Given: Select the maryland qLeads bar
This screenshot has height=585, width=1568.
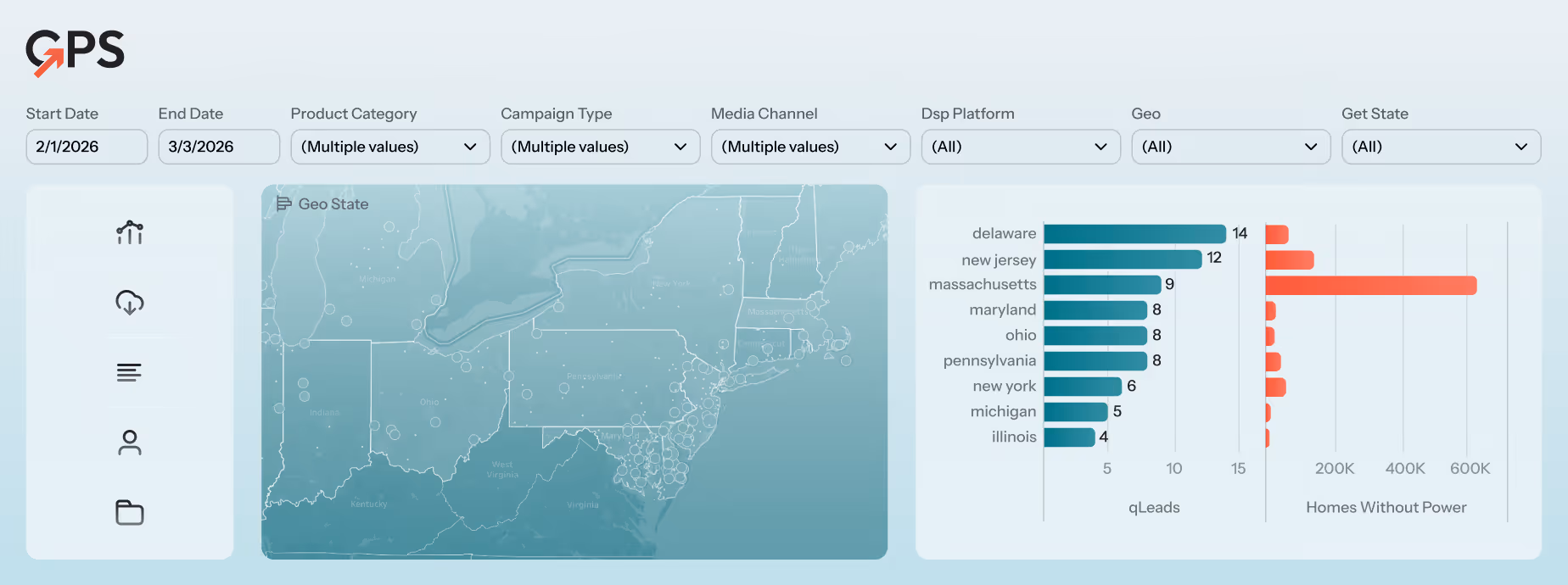Looking at the screenshot, I should coord(1096,310).
